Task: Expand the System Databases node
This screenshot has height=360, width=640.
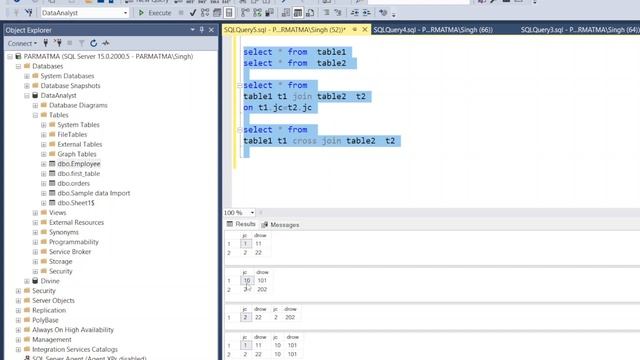Action: pyautogui.click(x=27, y=76)
